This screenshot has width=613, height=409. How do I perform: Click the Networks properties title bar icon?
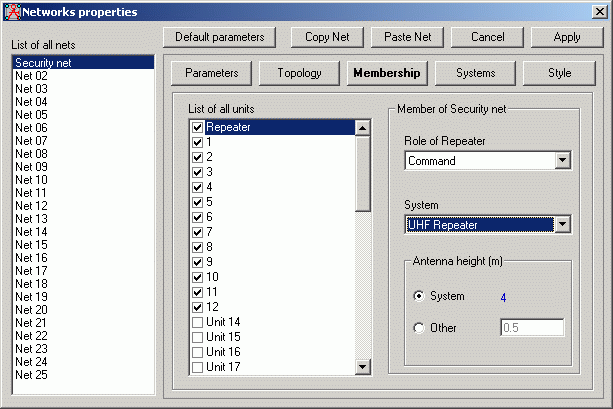pos(12,11)
